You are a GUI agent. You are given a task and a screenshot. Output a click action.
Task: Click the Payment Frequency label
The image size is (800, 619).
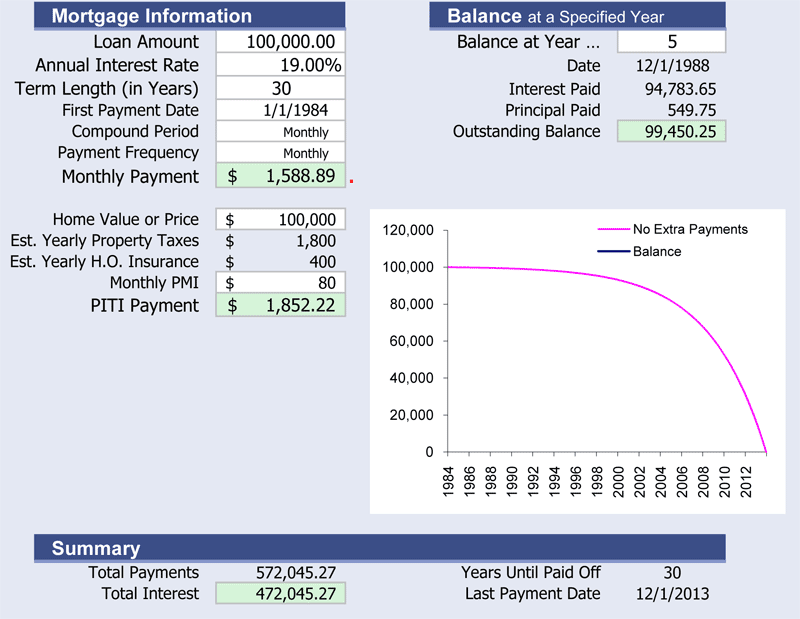[128, 153]
